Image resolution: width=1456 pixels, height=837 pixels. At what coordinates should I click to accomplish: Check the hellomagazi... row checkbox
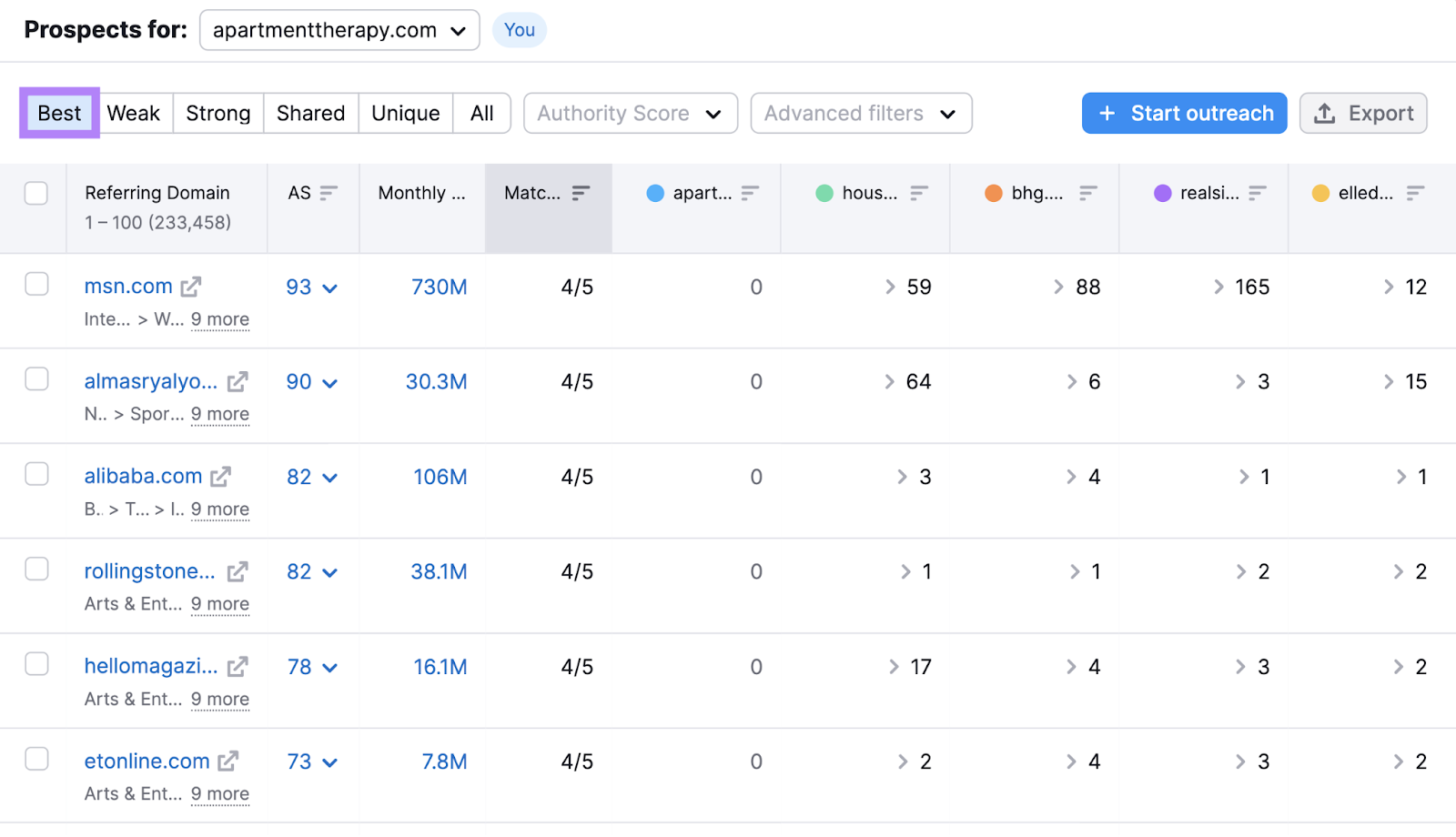pos(36,663)
